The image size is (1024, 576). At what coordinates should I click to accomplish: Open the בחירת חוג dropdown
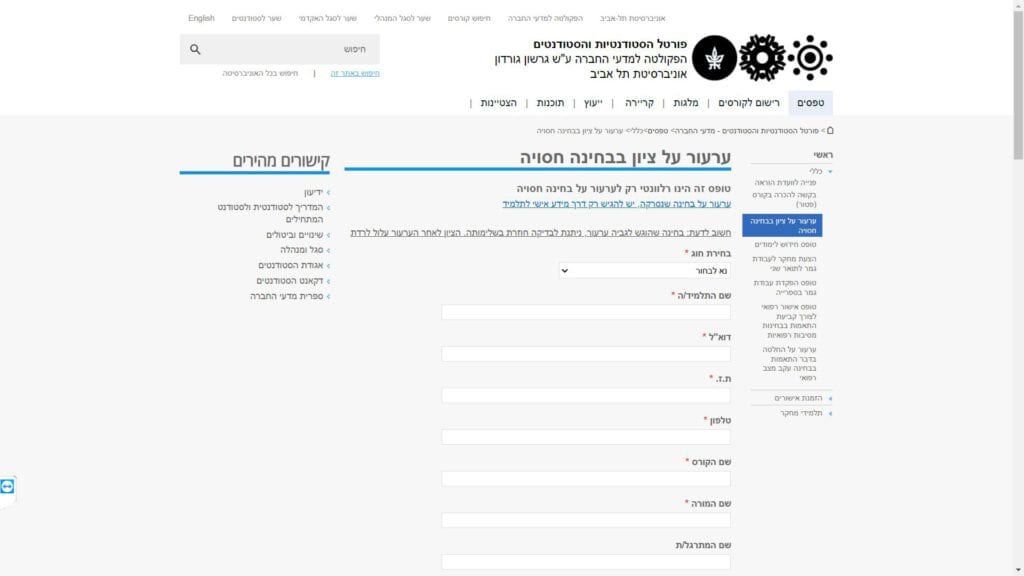coord(645,270)
